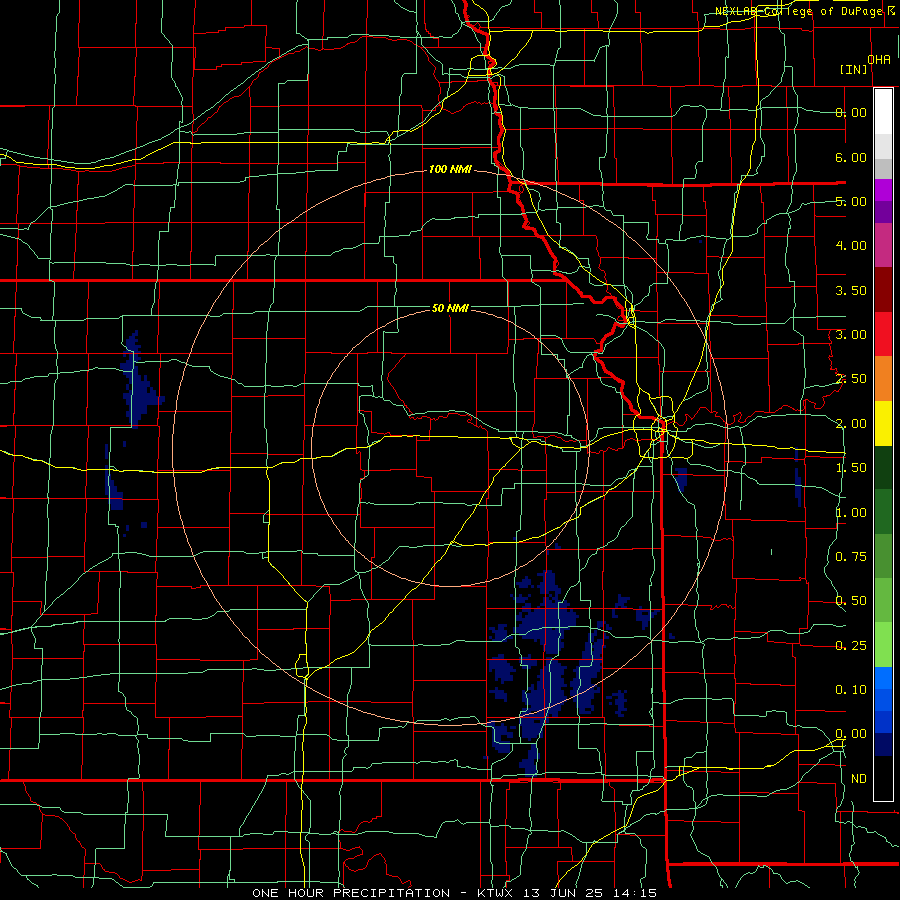Click the [IN] units label
This screenshot has width=900, height=900.
854,69
